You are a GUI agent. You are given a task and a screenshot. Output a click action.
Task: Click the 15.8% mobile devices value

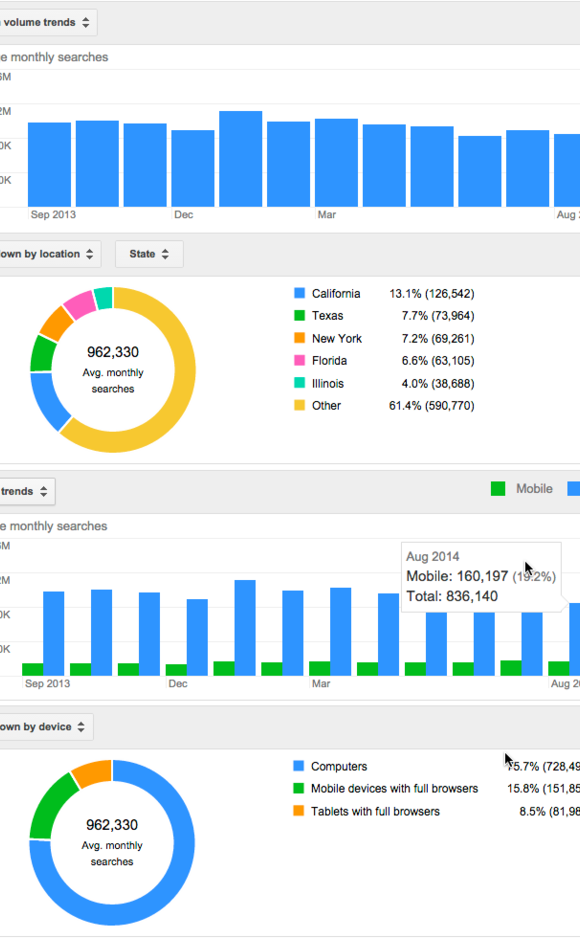[544, 788]
